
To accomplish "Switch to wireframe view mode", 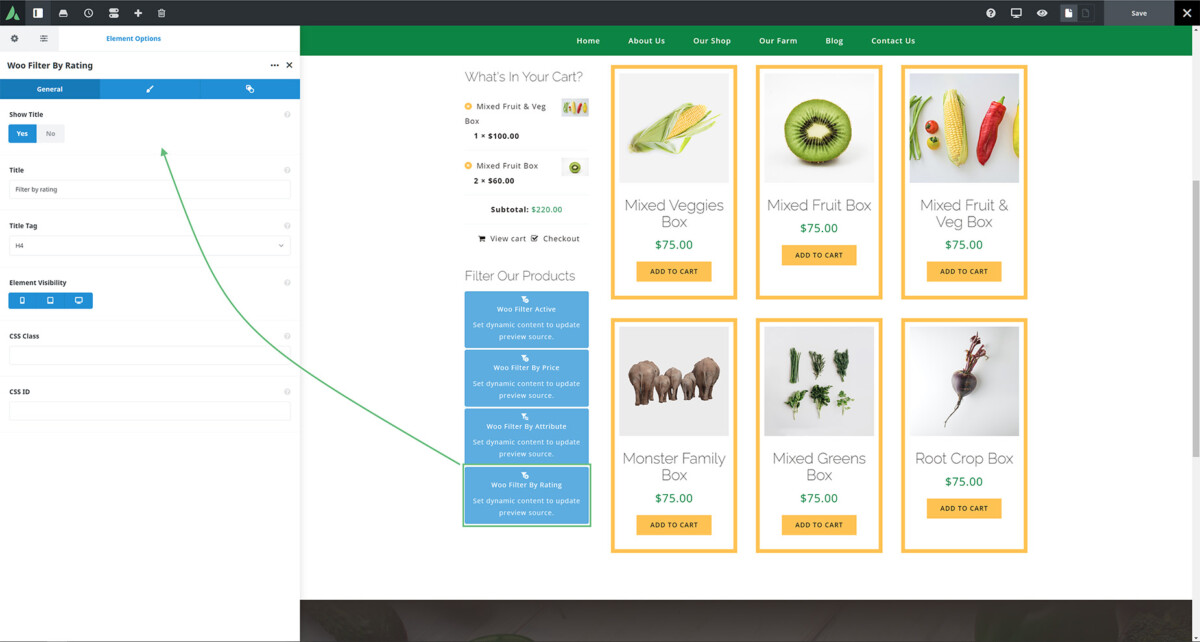I will point(41,38).
